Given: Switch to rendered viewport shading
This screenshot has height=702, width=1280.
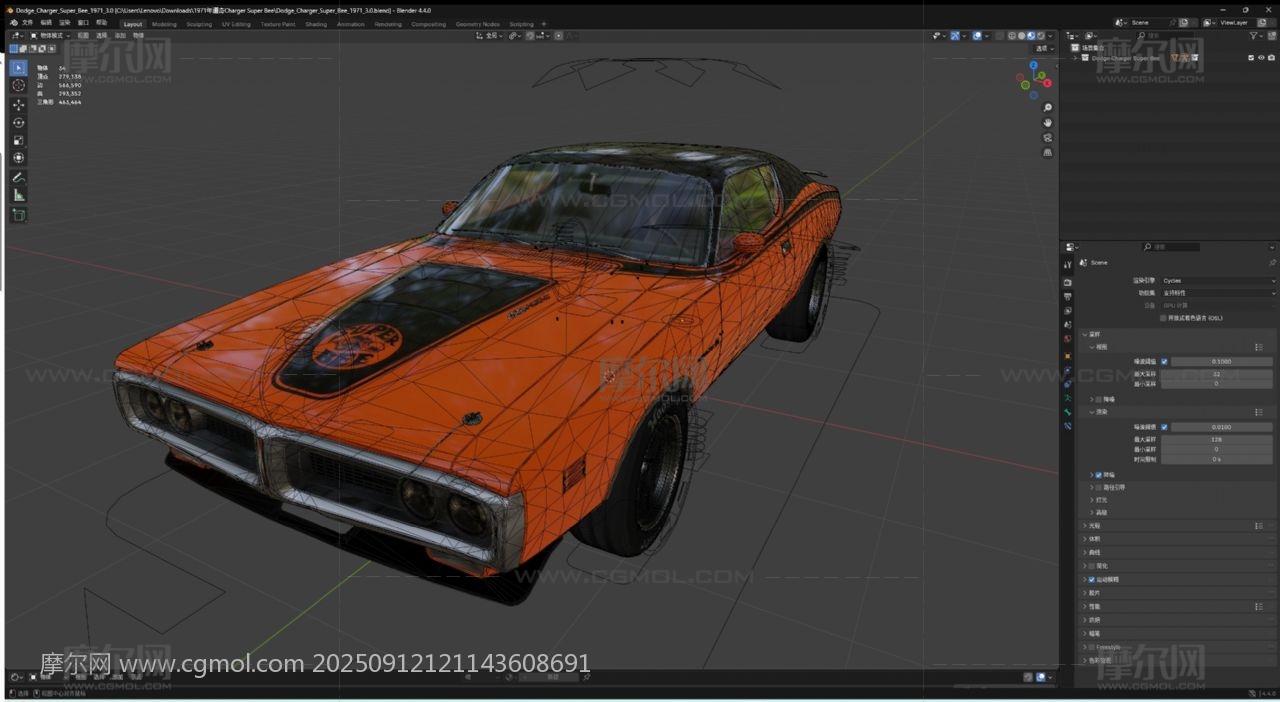Looking at the screenshot, I should click(x=1042, y=35).
